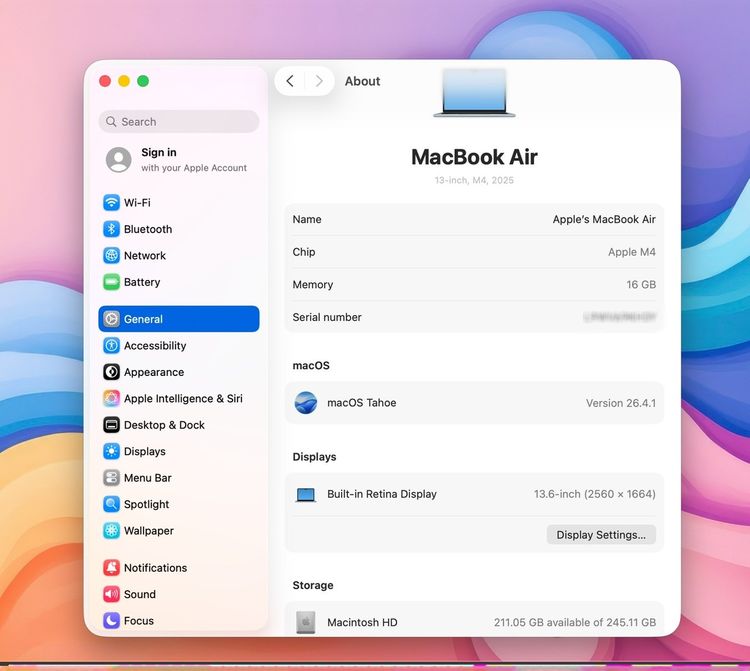Click the About title
The width and height of the screenshot is (750, 671).
point(363,81)
